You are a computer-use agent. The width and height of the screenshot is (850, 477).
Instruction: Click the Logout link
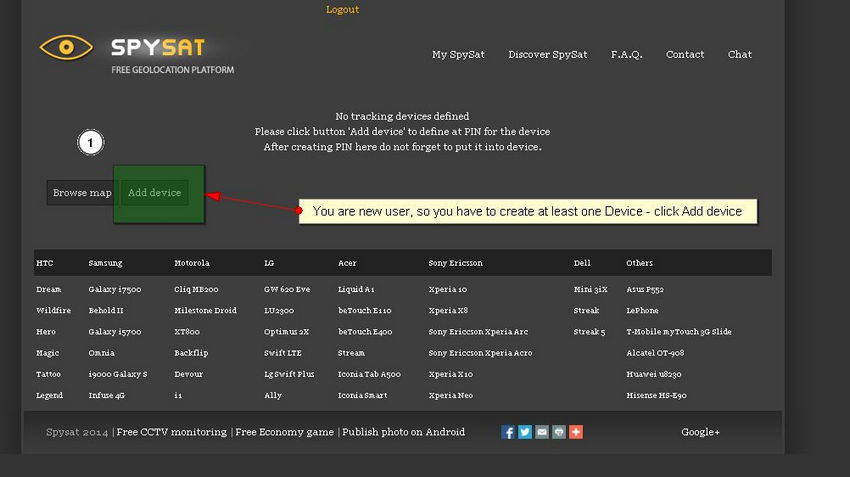[x=342, y=10]
